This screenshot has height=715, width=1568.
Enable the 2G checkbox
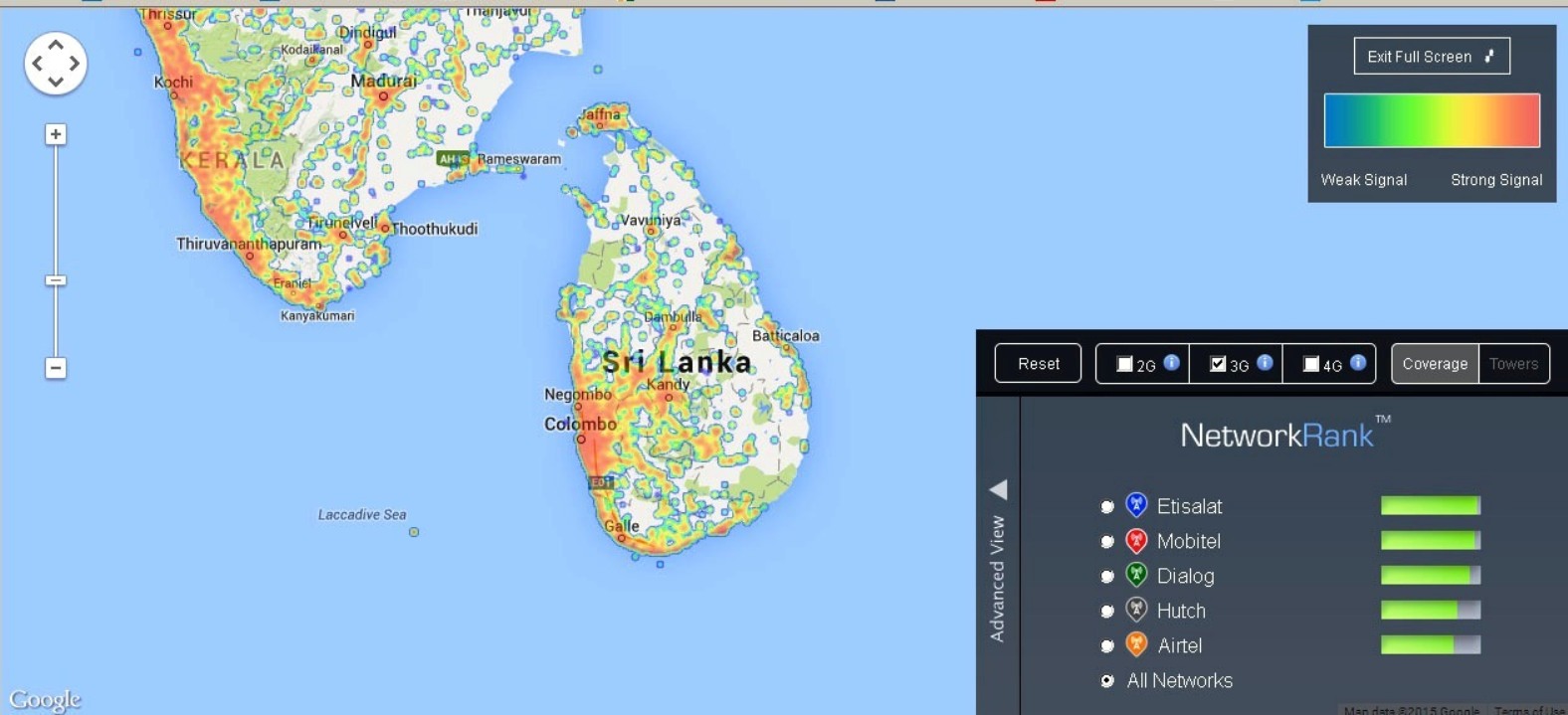pyautogui.click(x=1124, y=364)
